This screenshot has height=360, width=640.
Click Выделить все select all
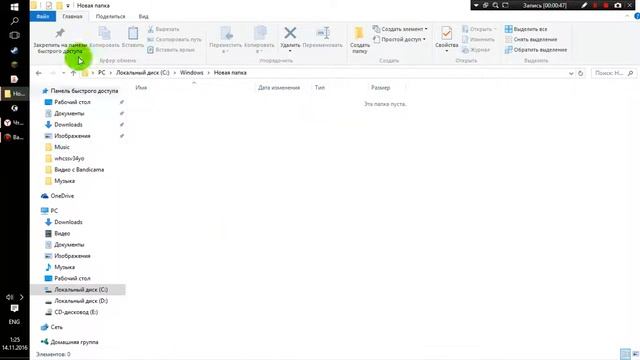(526, 29)
